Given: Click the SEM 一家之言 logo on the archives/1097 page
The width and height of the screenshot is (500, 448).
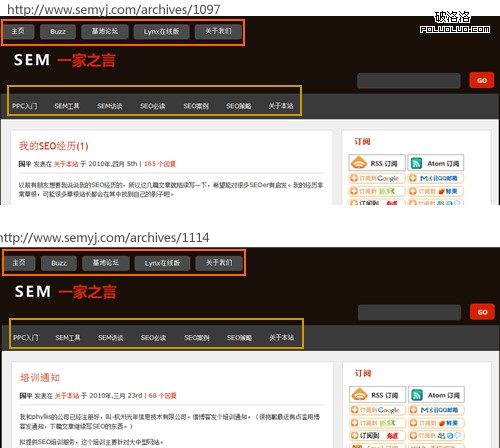Looking at the screenshot, I should pyautogui.click(x=65, y=61).
